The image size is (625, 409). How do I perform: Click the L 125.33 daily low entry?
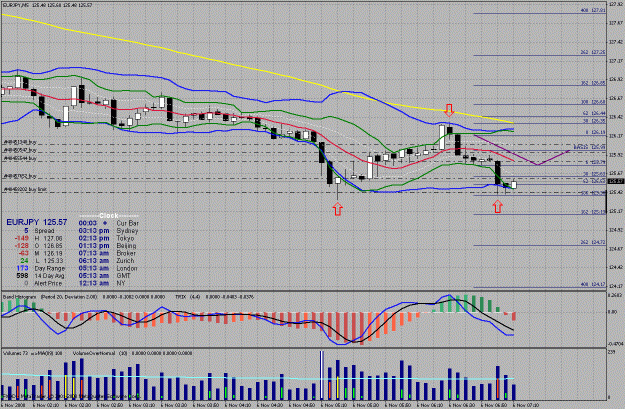[41, 260]
